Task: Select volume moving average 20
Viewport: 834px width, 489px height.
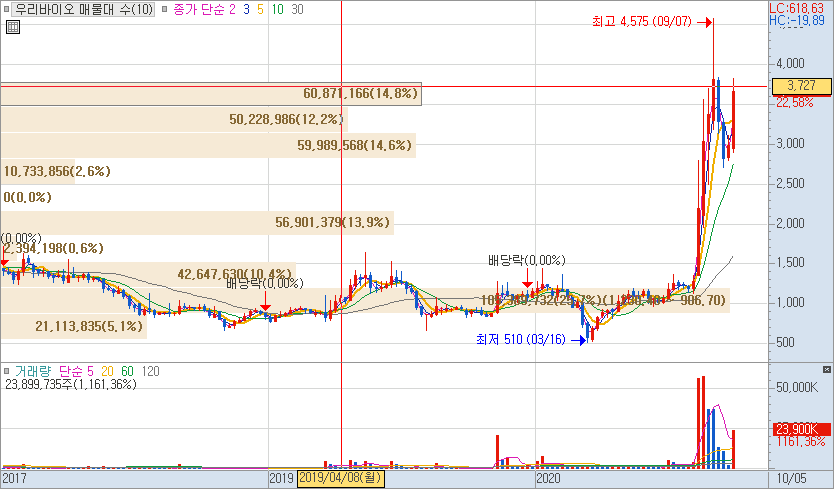Action: click(107, 371)
